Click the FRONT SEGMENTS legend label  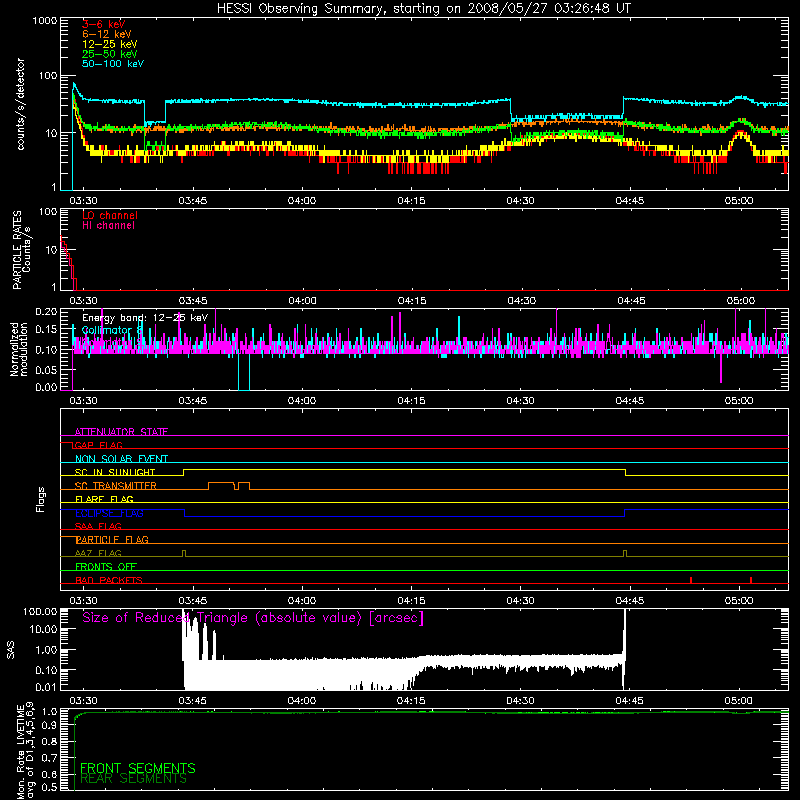pos(138,768)
